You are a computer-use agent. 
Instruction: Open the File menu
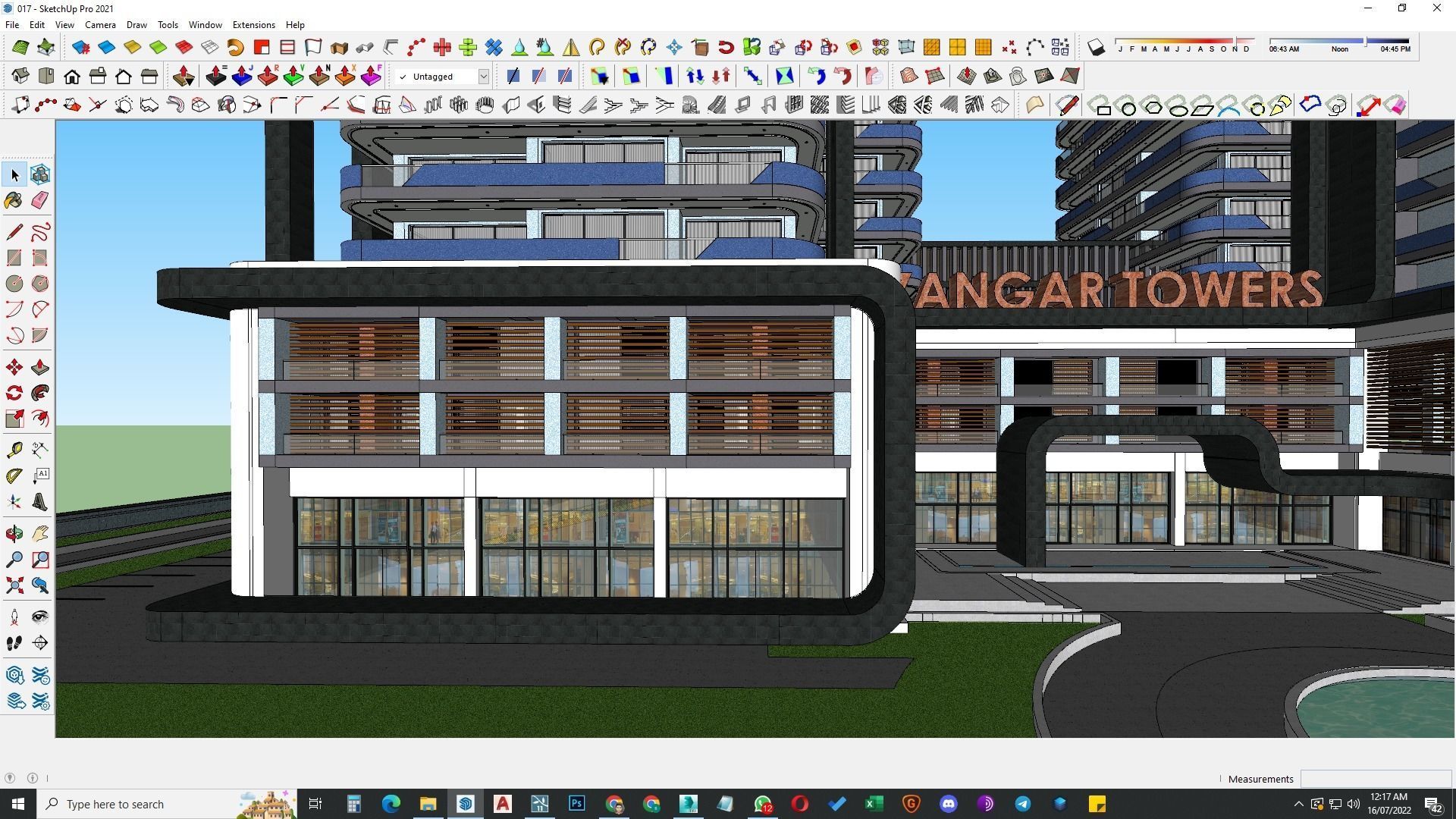(12, 25)
